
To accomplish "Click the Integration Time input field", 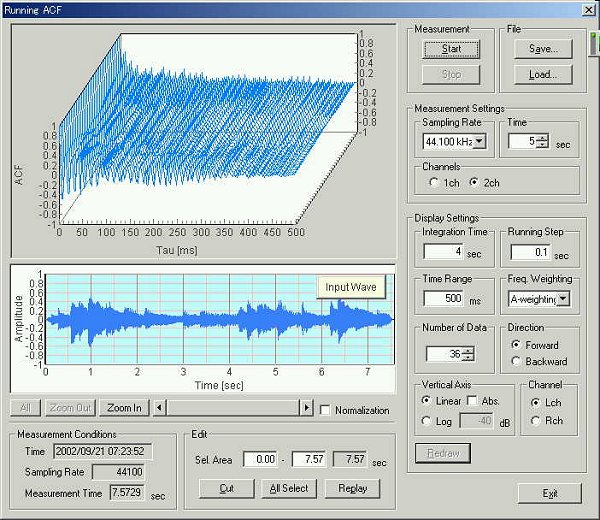I will point(443,251).
